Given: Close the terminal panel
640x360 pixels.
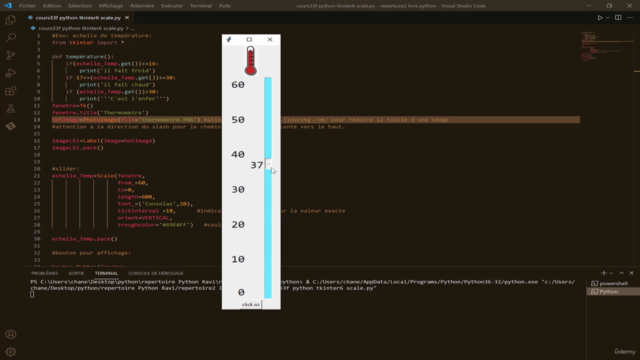Looking at the screenshot, I should coord(631,273).
